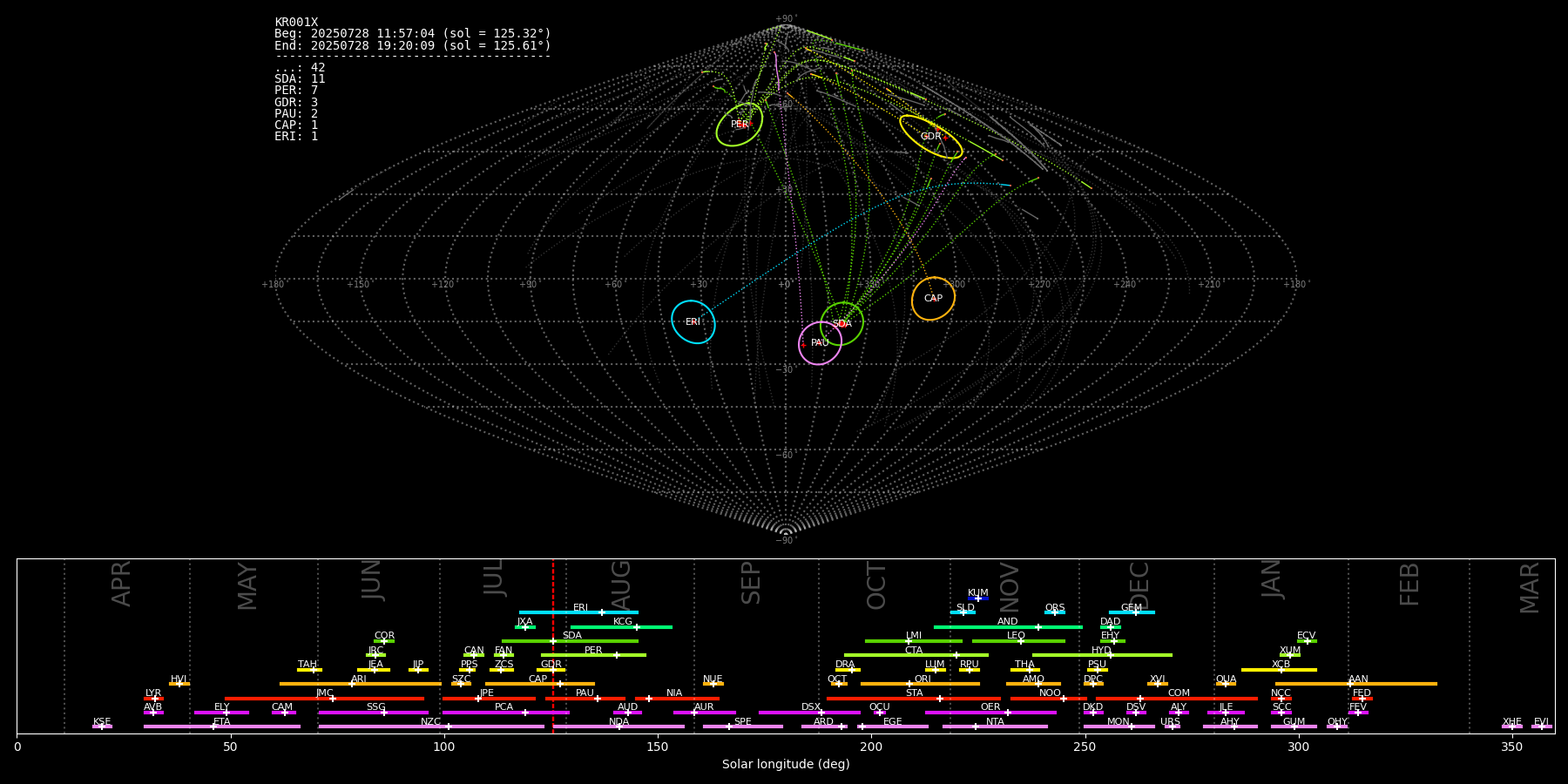1568x784 pixels.
Task: Click the NTA shower bar in timeline
Action: point(995,727)
